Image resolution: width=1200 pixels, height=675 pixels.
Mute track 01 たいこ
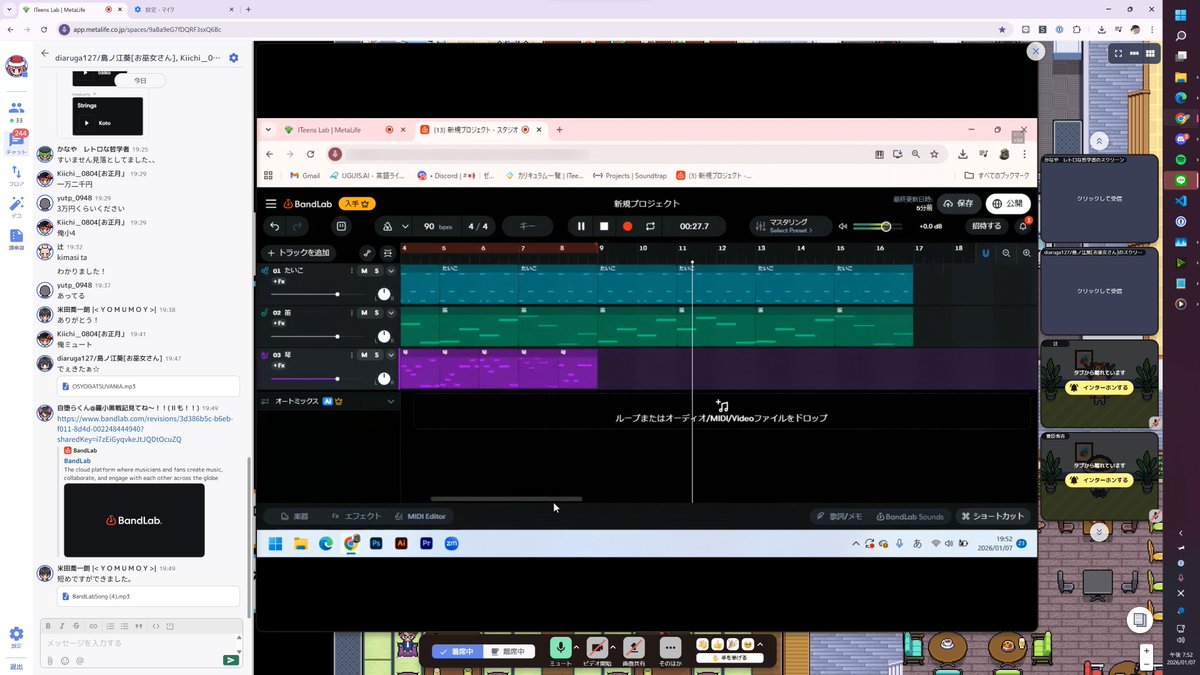364,271
